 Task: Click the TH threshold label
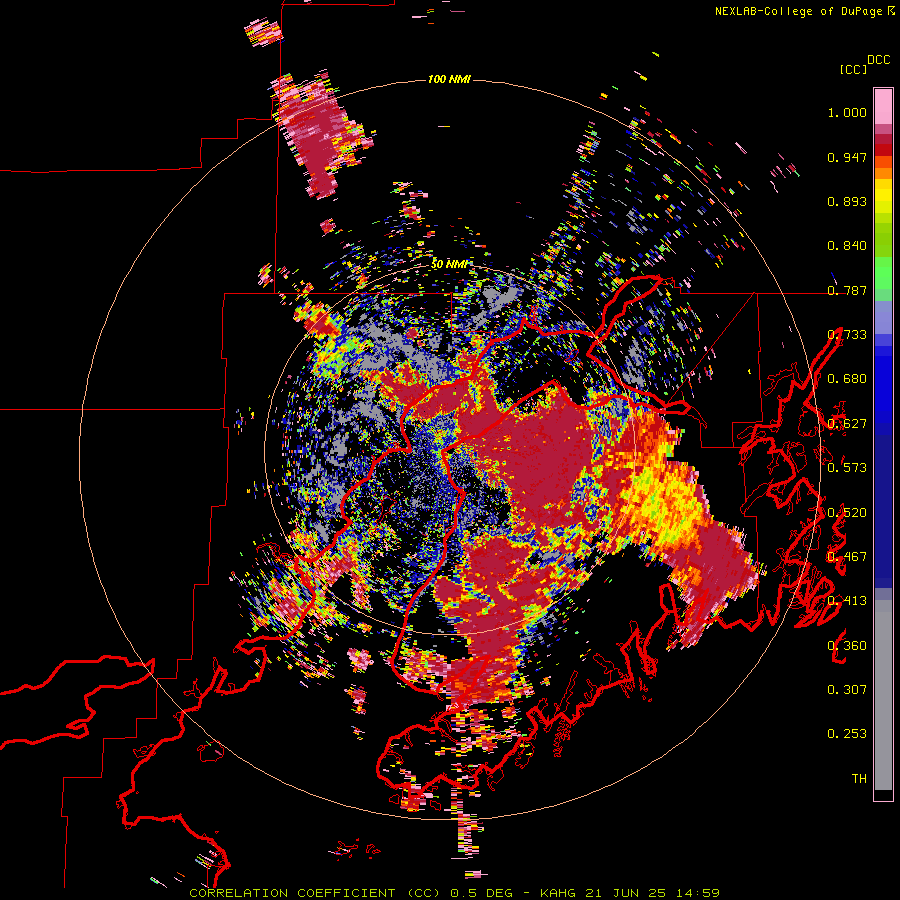pyautogui.click(x=859, y=779)
